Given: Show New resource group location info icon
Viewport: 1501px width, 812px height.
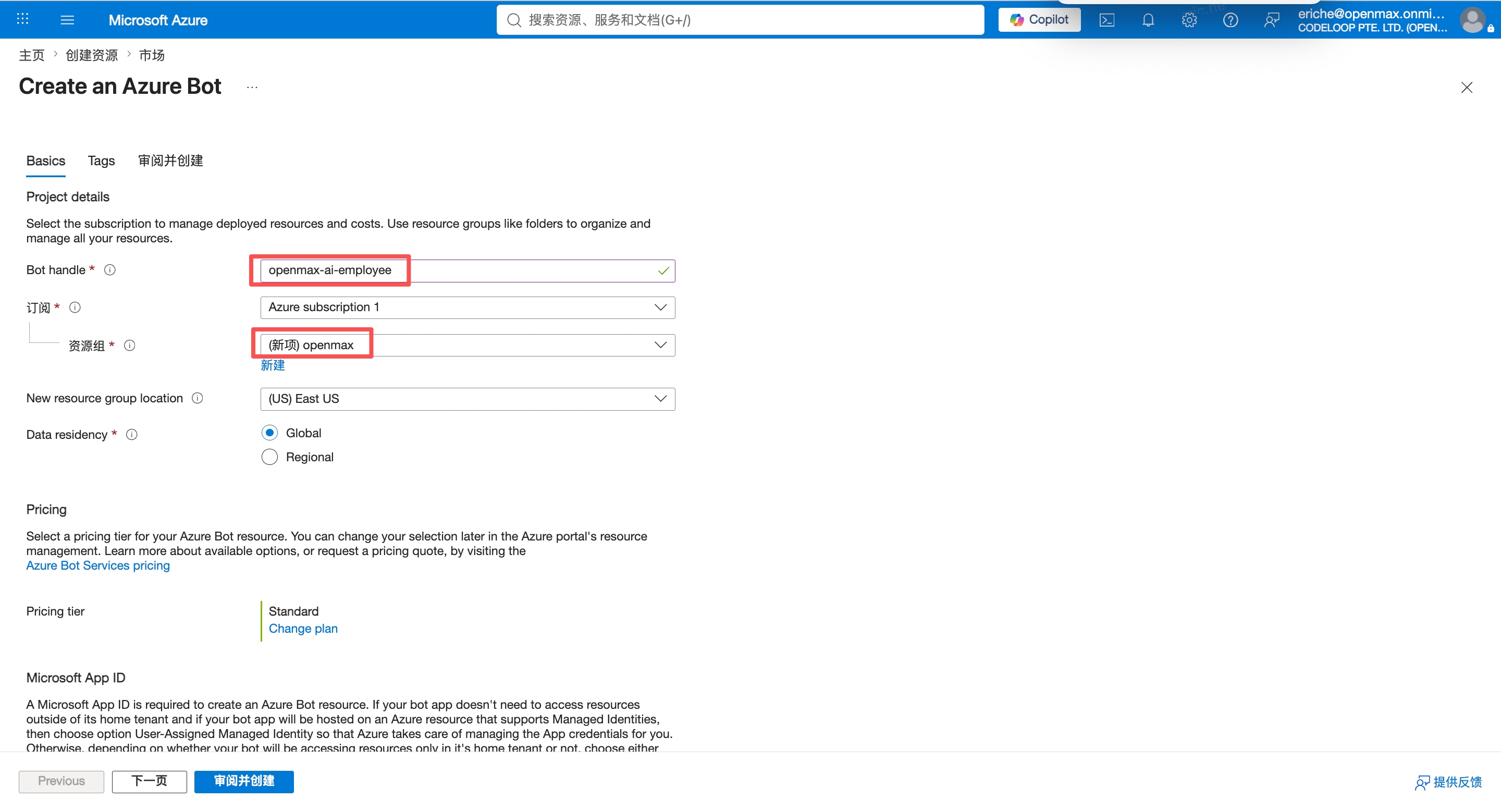Looking at the screenshot, I should pos(198,398).
